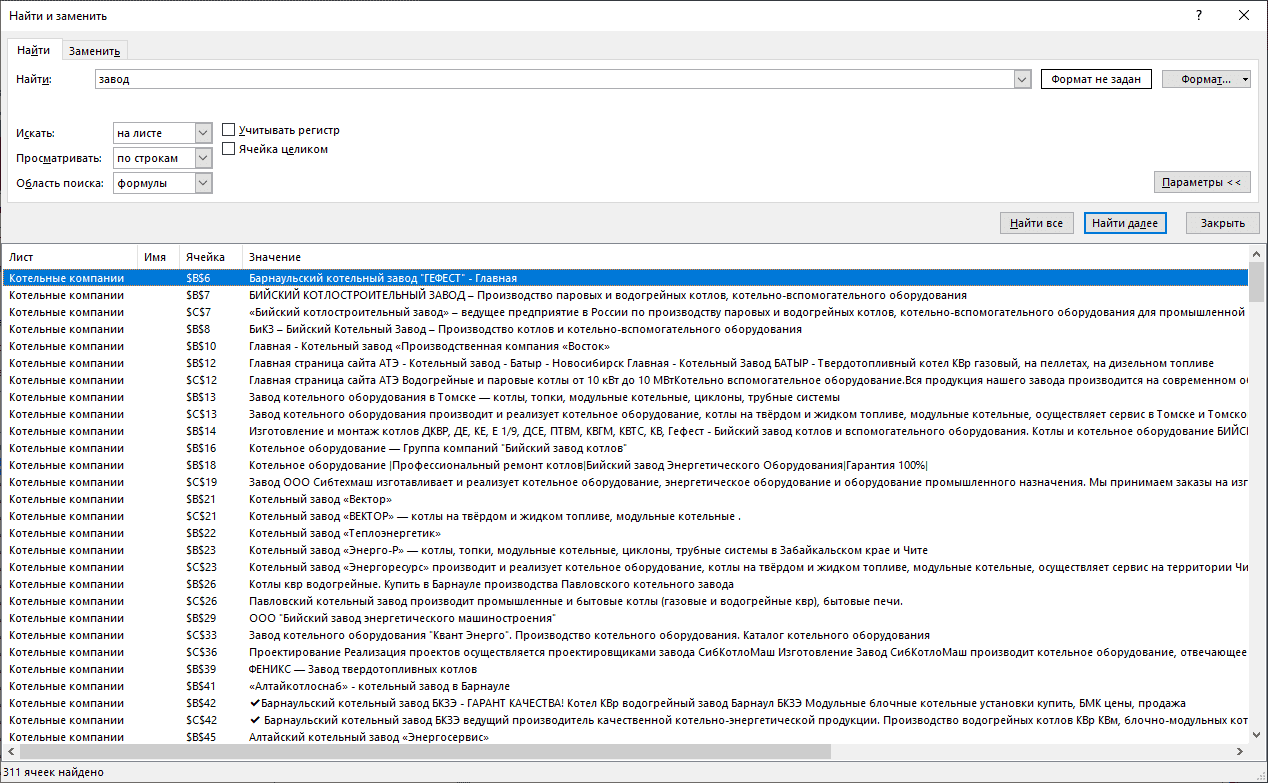Select result row with cell $C$36

pos(625,652)
